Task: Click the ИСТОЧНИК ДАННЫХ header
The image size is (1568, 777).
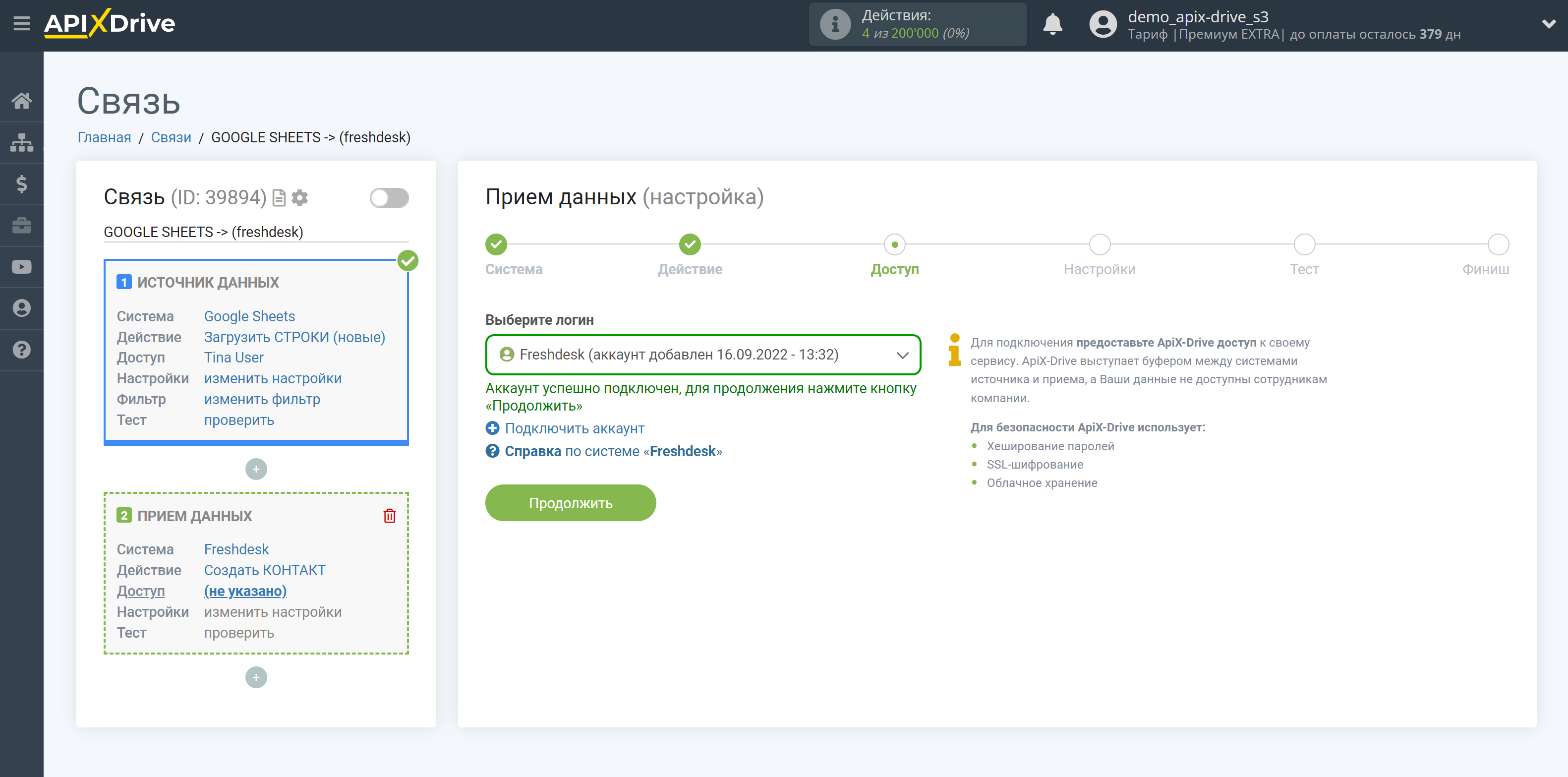Action: [x=208, y=283]
